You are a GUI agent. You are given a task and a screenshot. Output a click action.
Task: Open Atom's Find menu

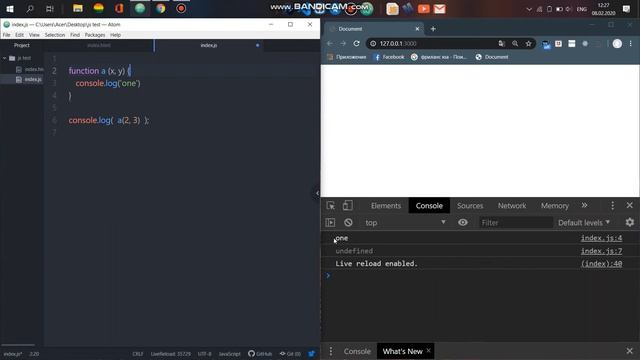[75, 35]
